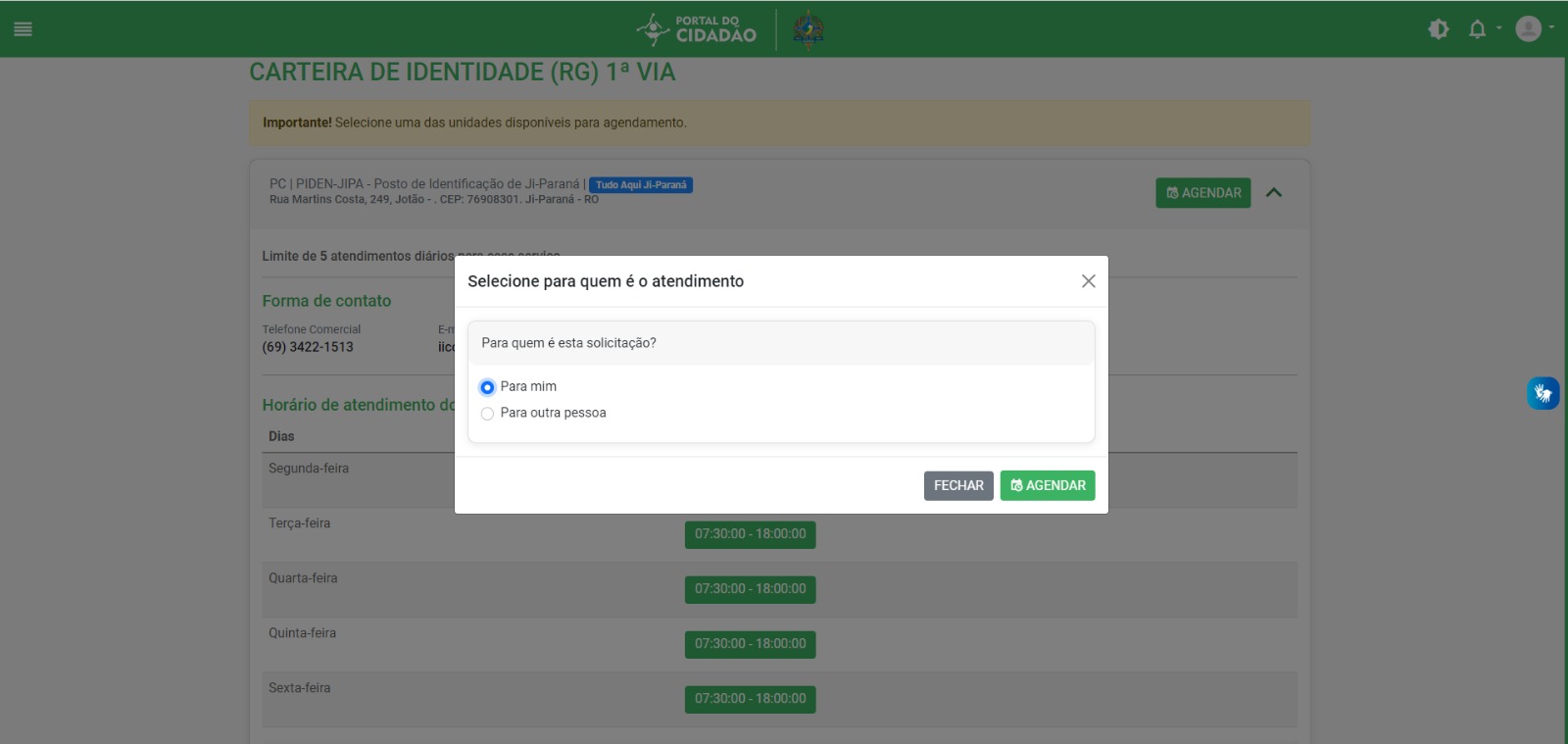Collapse the PIDEN-JIPA unit panel chevron
1568x744 pixels.
tap(1274, 193)
